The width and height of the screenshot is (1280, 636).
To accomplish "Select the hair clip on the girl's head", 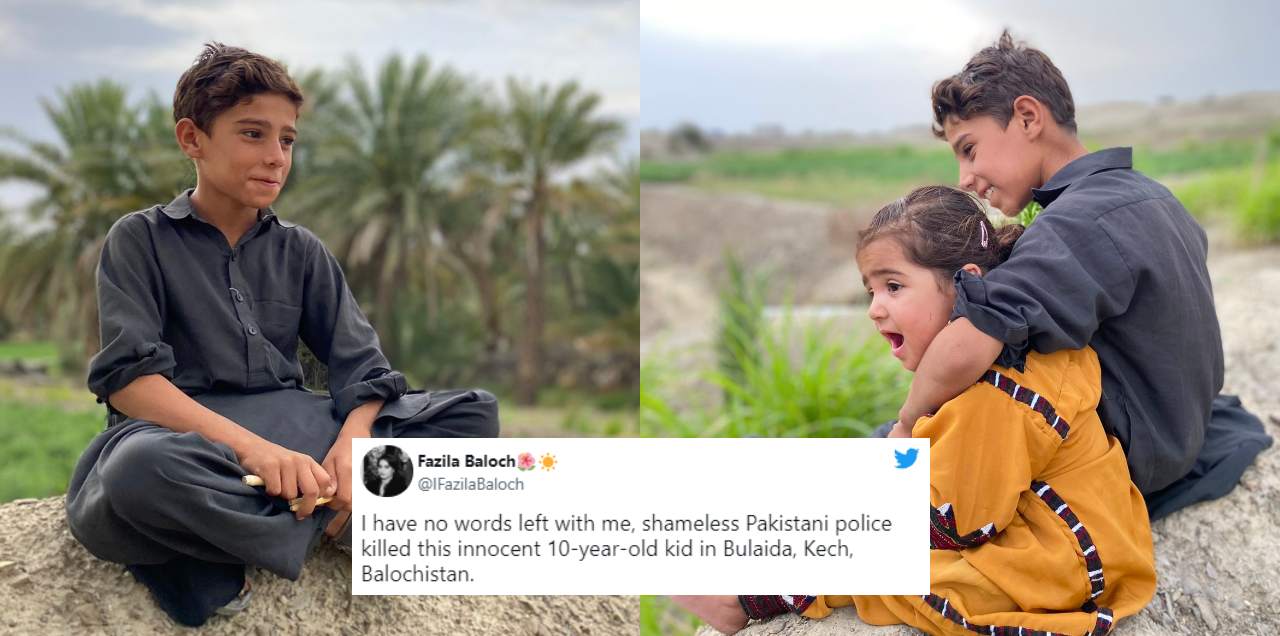I will coord(984,234).
